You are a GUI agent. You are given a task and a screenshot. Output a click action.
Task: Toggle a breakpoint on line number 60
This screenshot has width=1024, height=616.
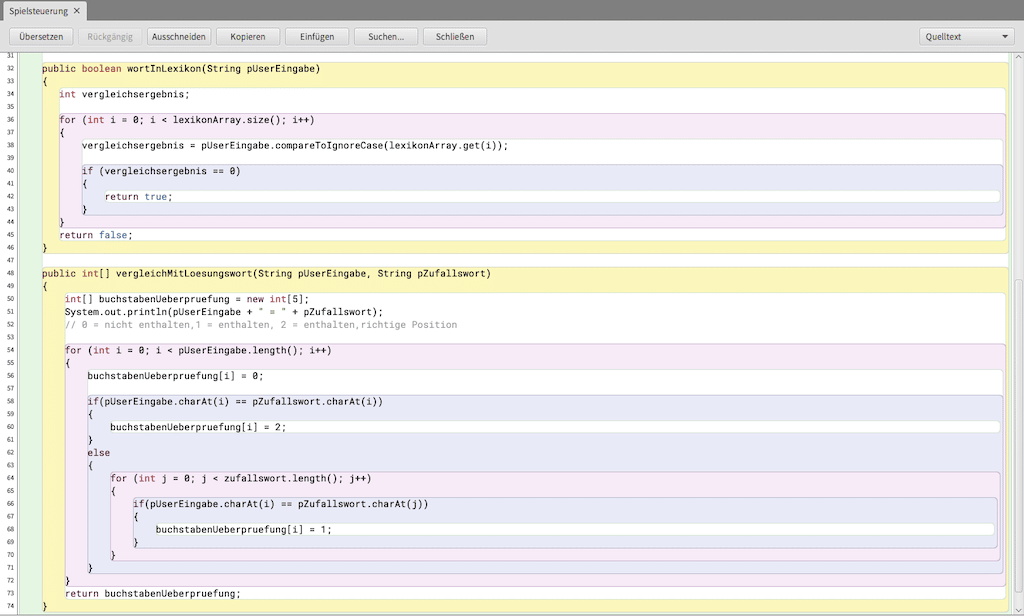point(10,427)
